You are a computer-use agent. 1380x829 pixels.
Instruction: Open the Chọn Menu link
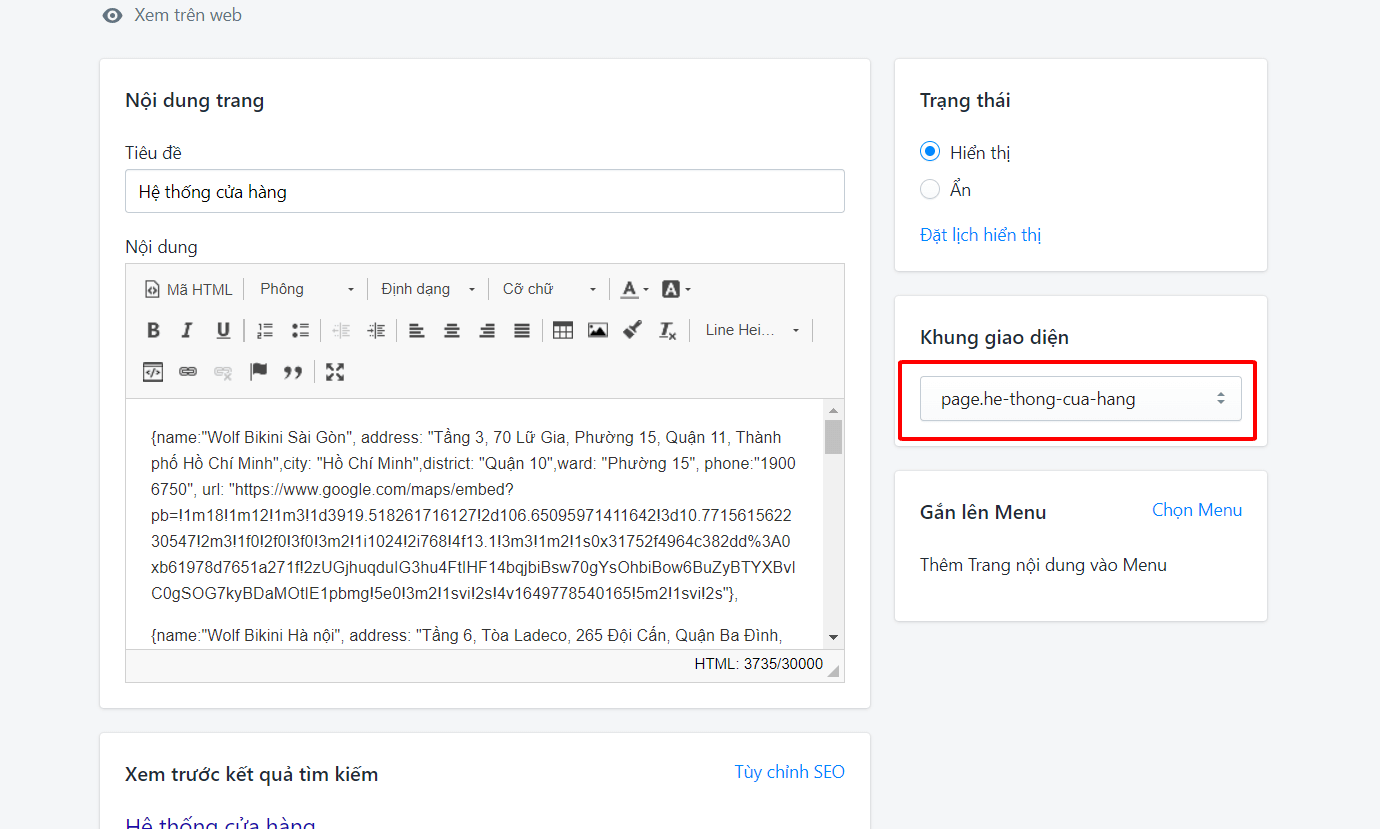tap(1197, 510)
